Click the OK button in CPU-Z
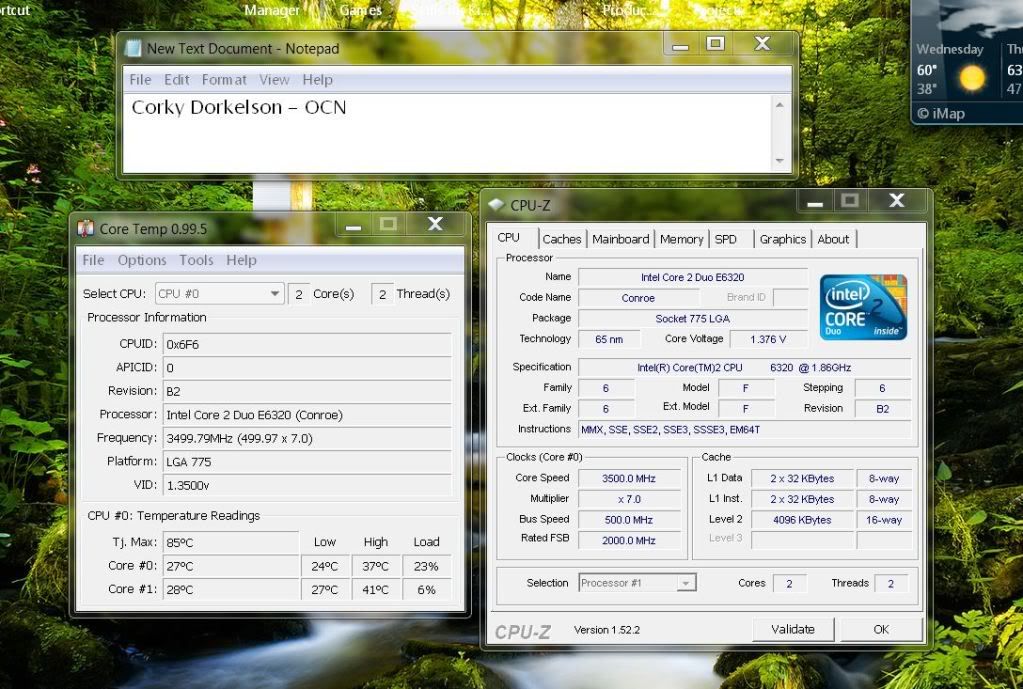Viewport: 1023px width, 689px height. click(881, 630)
